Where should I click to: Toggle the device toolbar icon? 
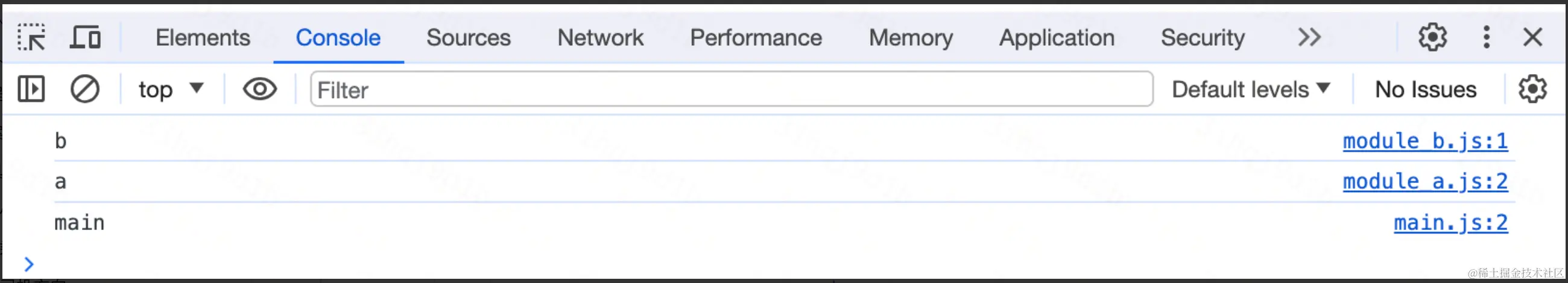pyautogui.click(x=85, y=38)
